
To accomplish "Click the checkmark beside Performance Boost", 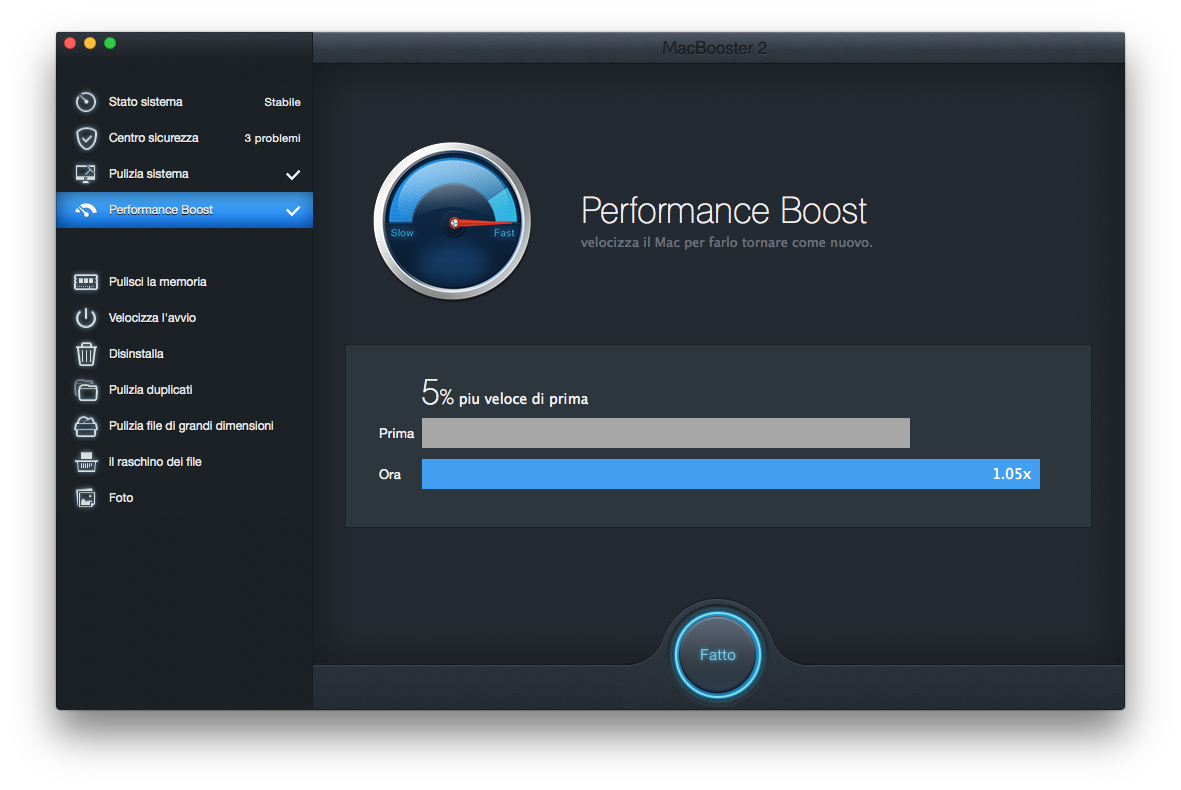I will [x=293, y=211].
